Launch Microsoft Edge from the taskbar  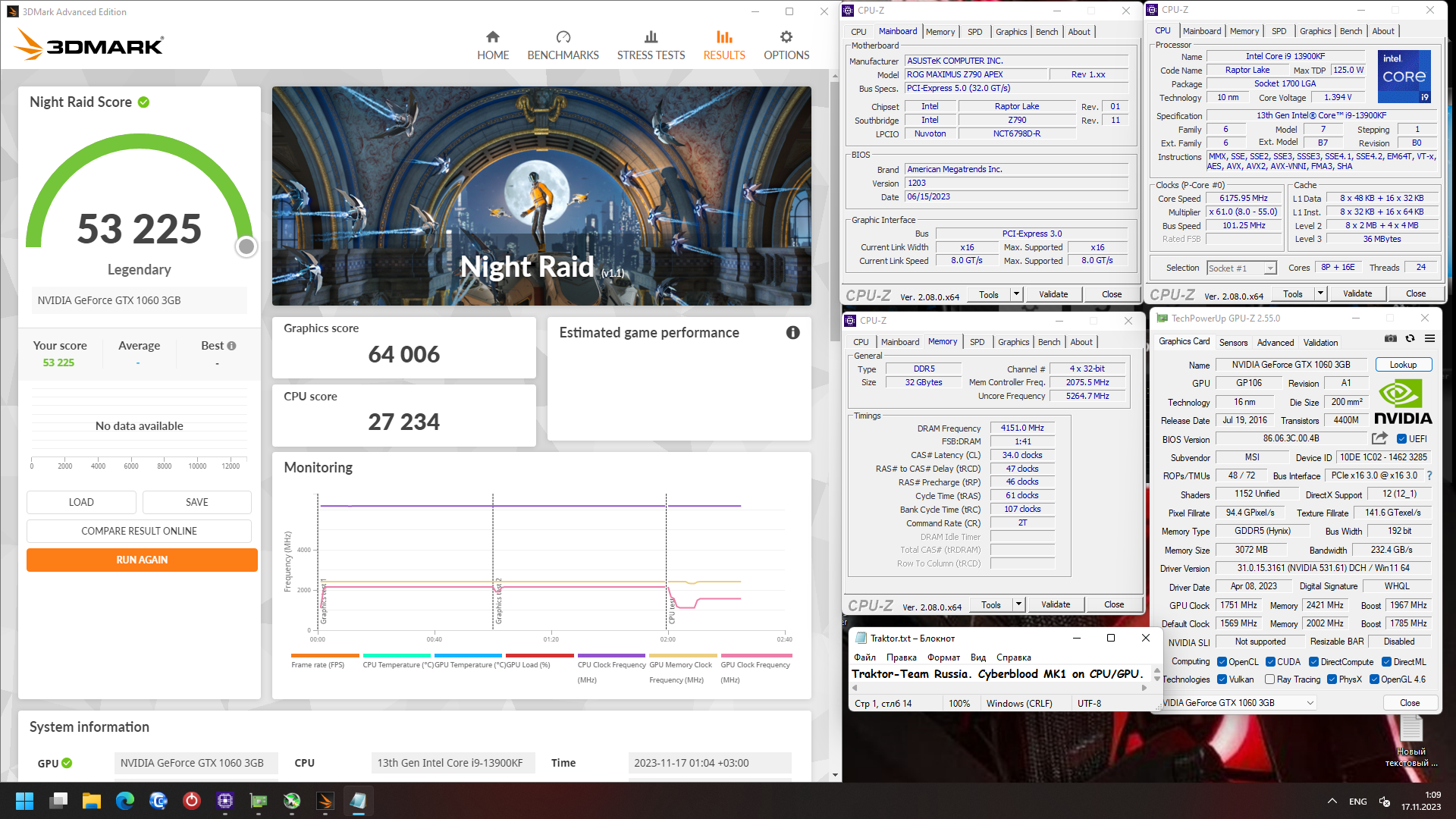(125, 801)
